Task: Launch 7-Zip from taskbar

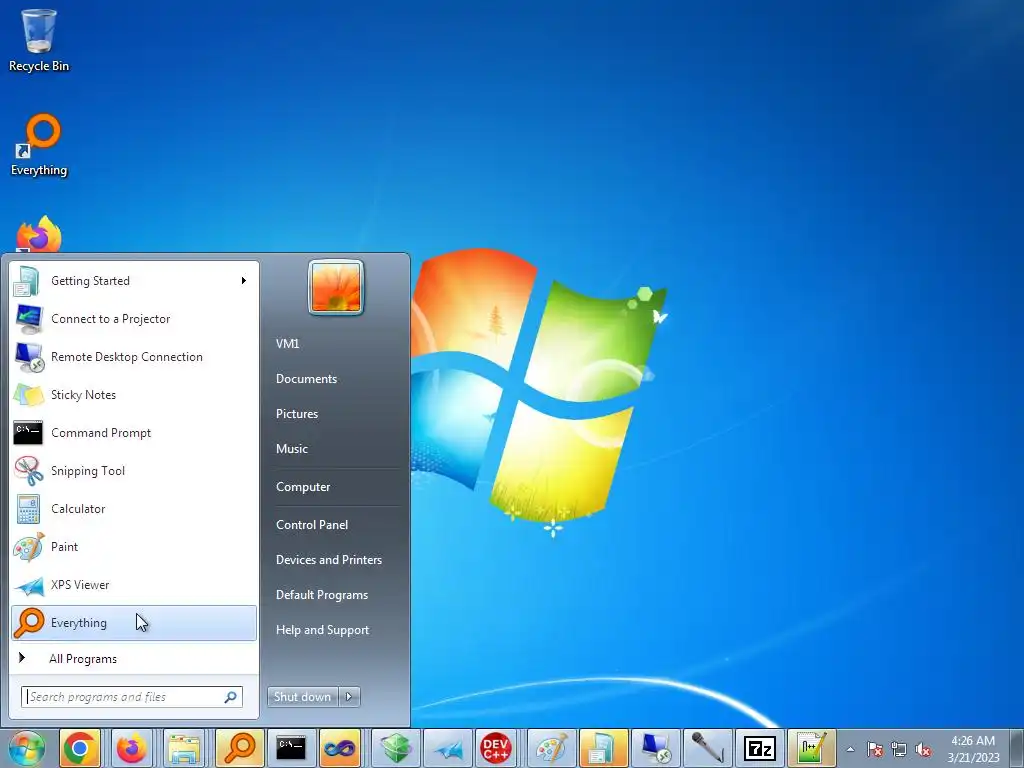Action: [760, 748]
